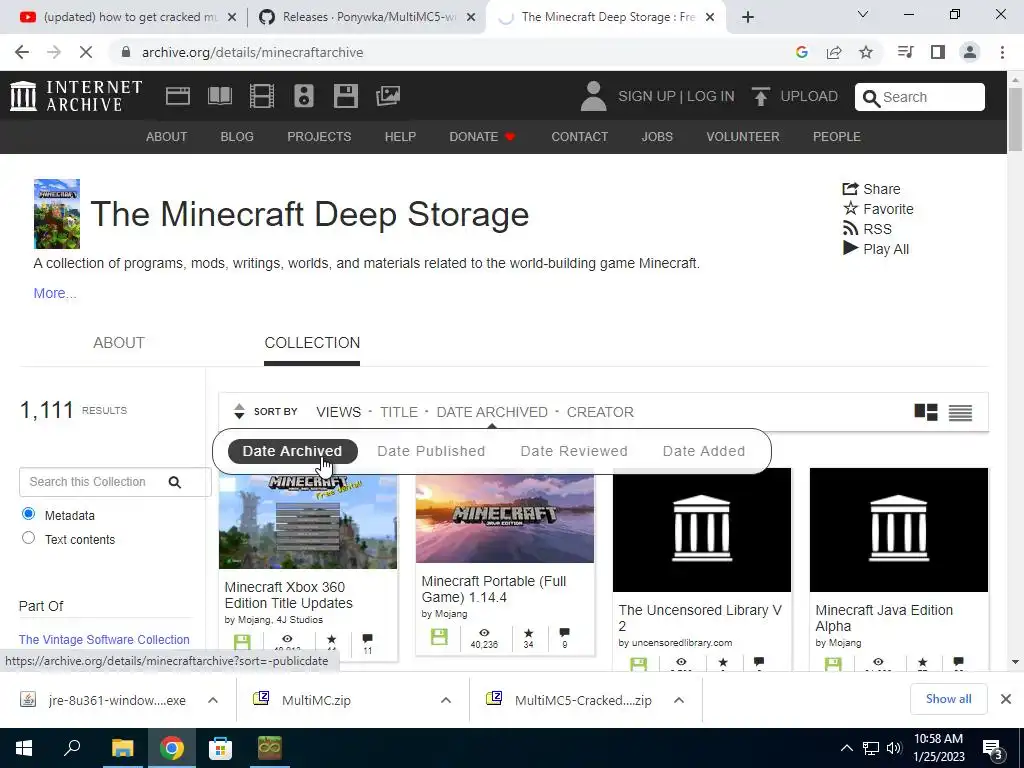This screenshot has height=768, width=1024.
Task: Open the Video filmstrip icon
Action: tap(262, 96)
